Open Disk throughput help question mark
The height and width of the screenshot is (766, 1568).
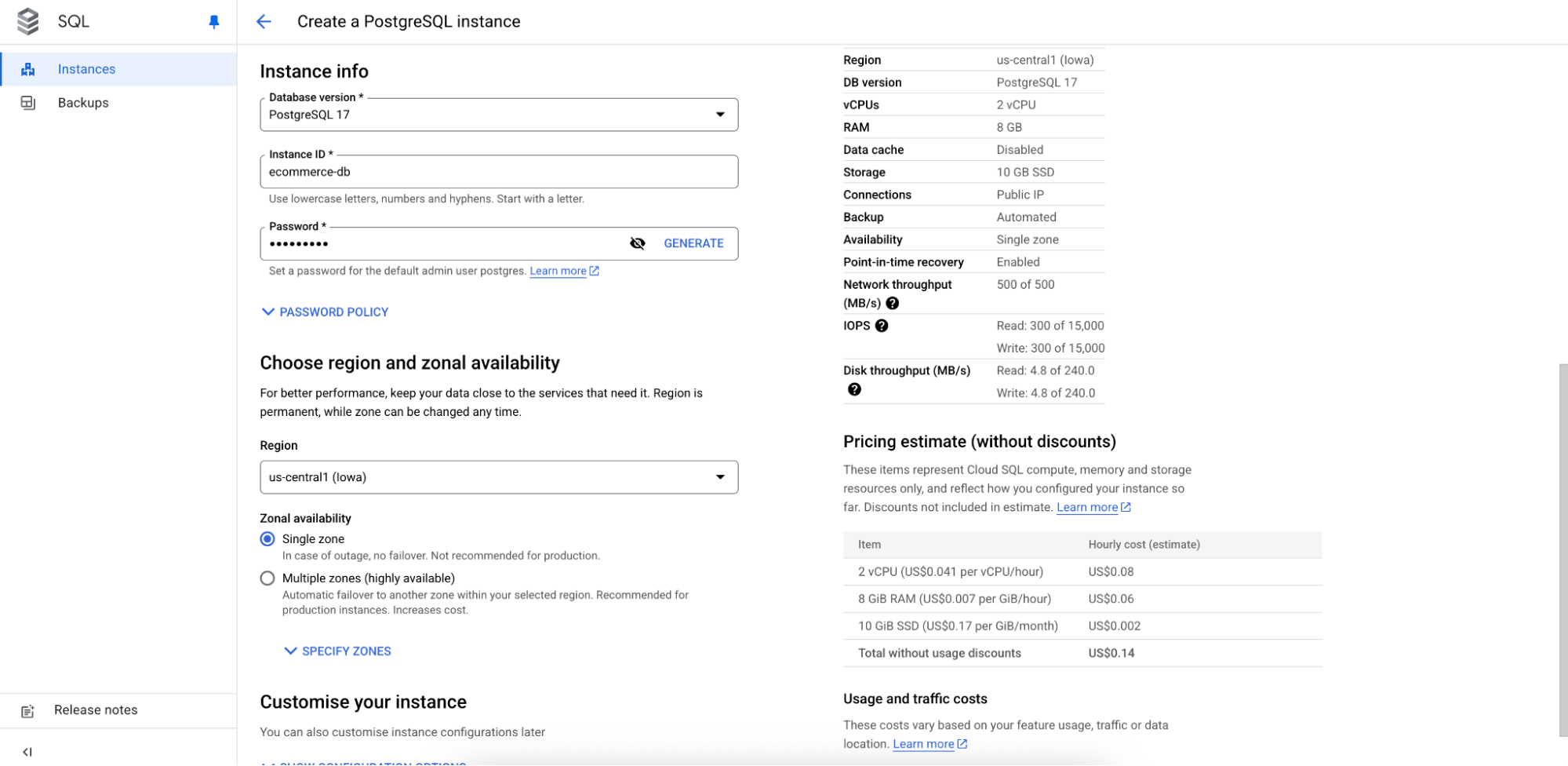click(854, 389)
